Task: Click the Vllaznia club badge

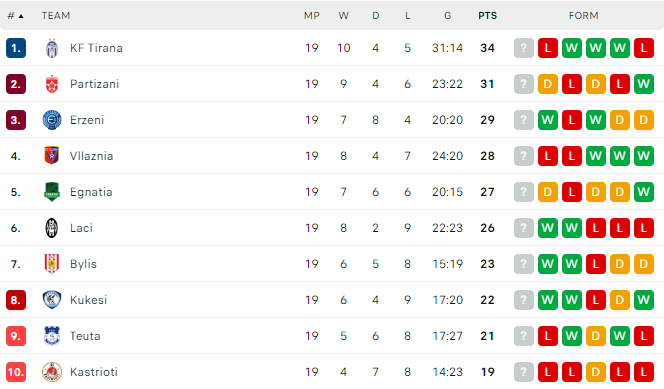Action: pos(52,156)
